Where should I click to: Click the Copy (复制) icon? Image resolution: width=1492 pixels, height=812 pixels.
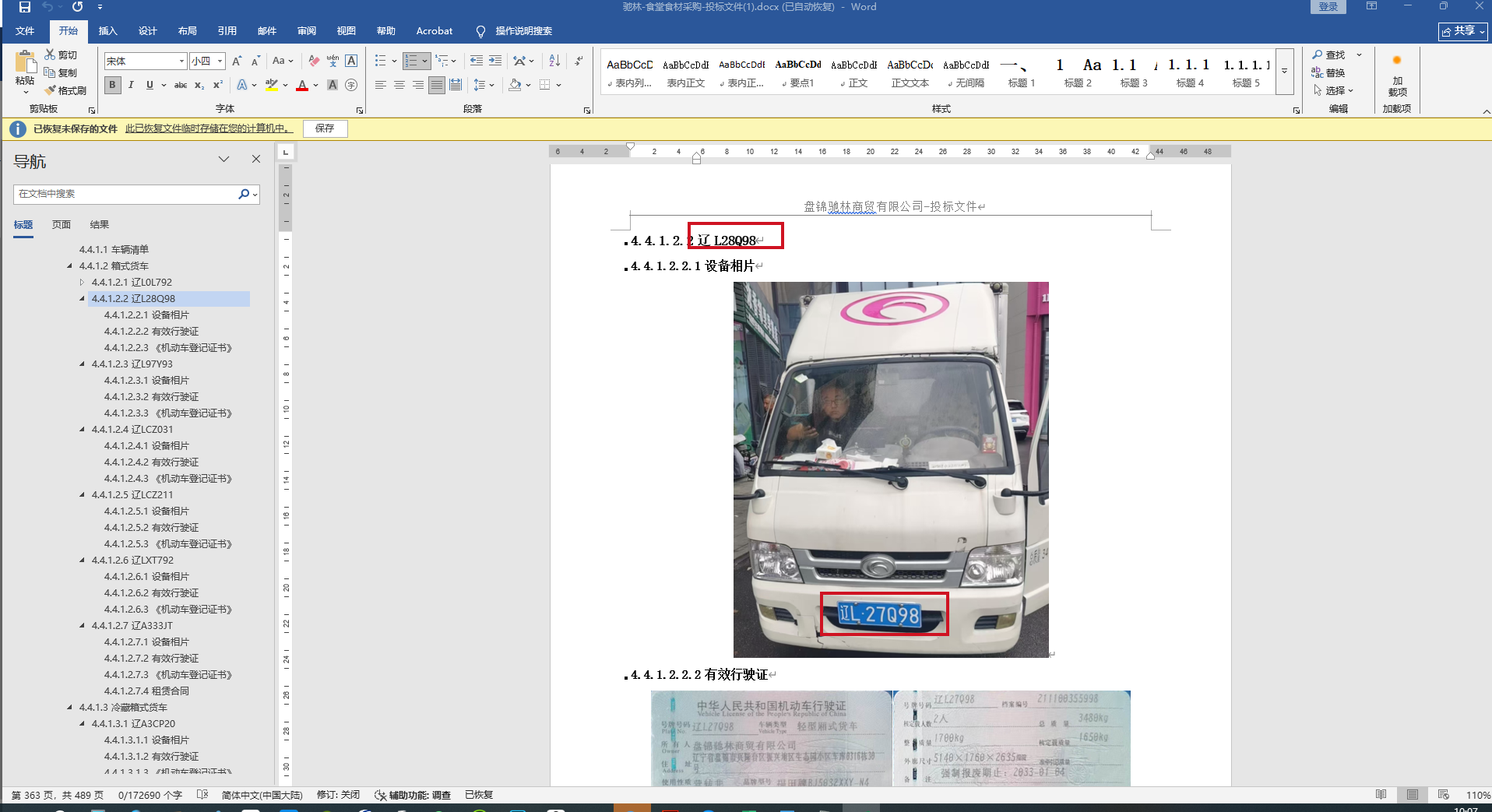[50, 72]
